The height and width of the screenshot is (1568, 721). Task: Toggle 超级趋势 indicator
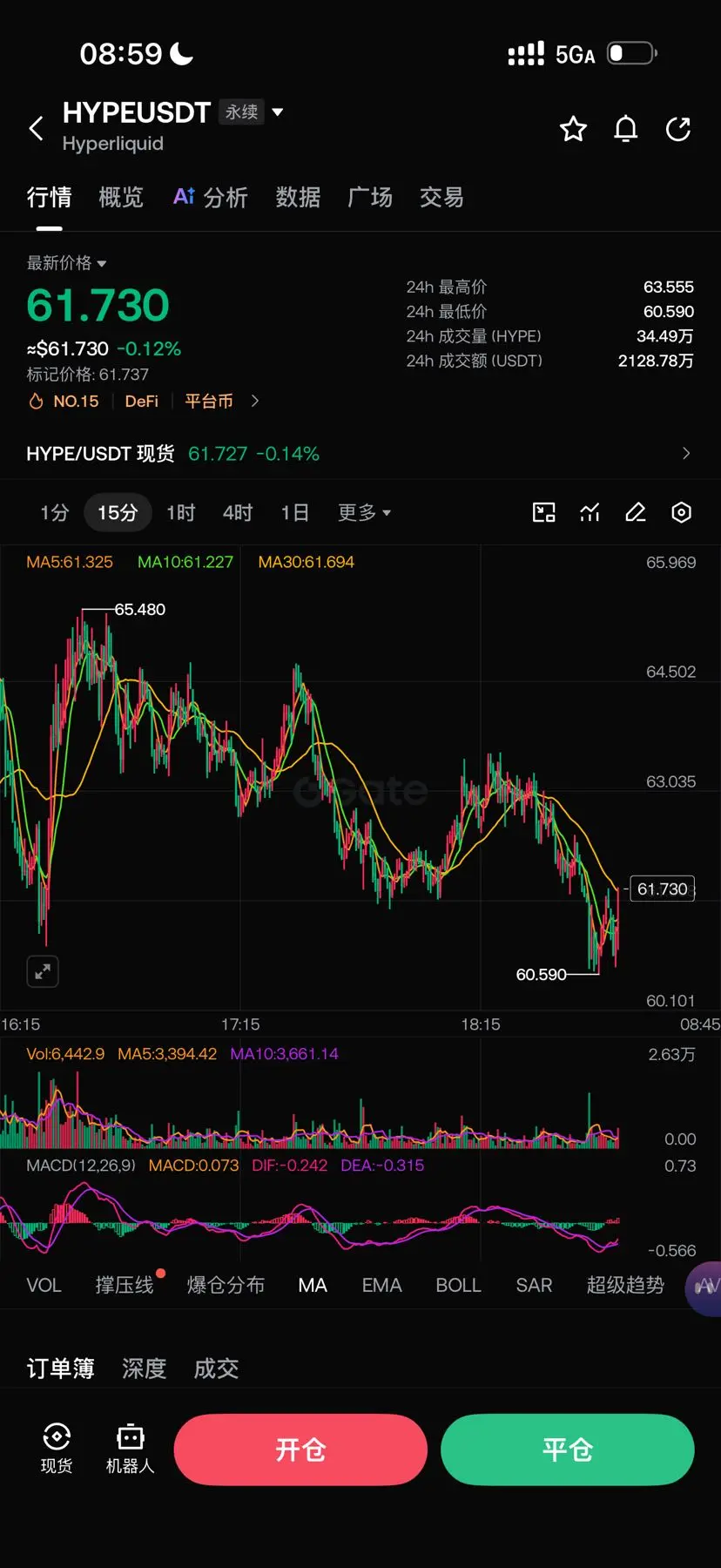pos(625,1285)
